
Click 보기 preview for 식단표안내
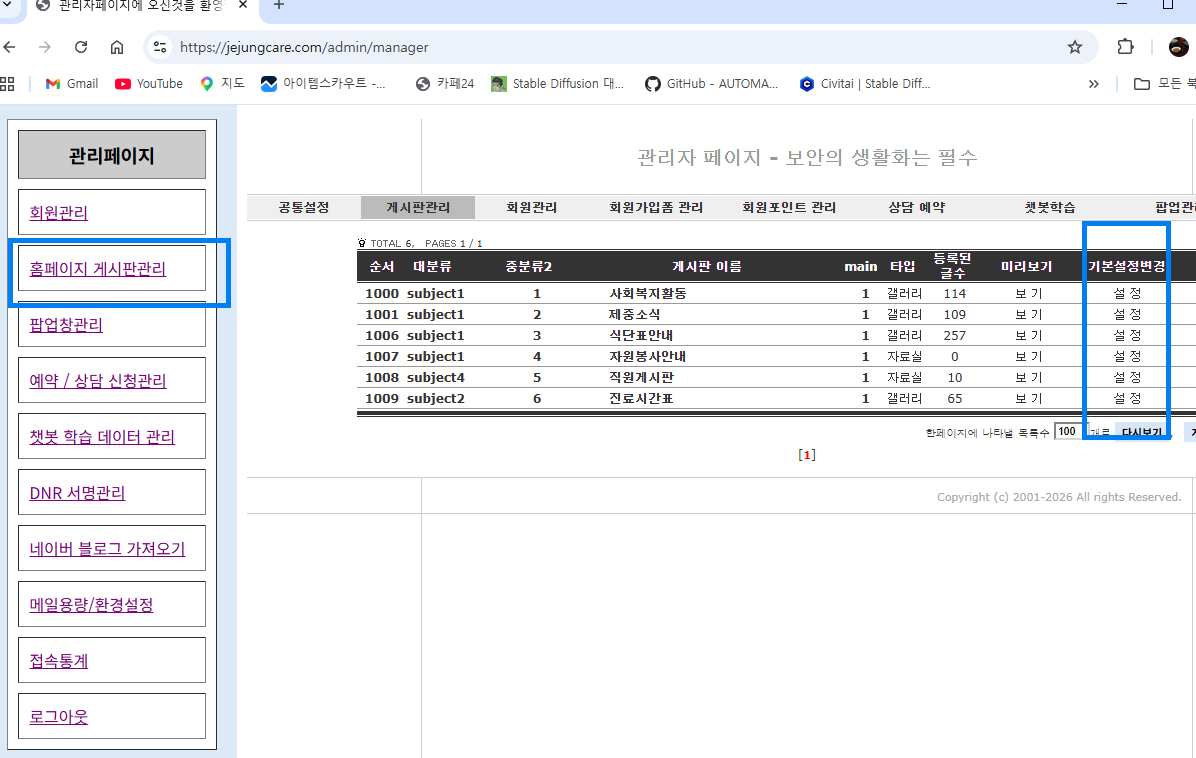pyautogui.click(x=1028, y=336)
